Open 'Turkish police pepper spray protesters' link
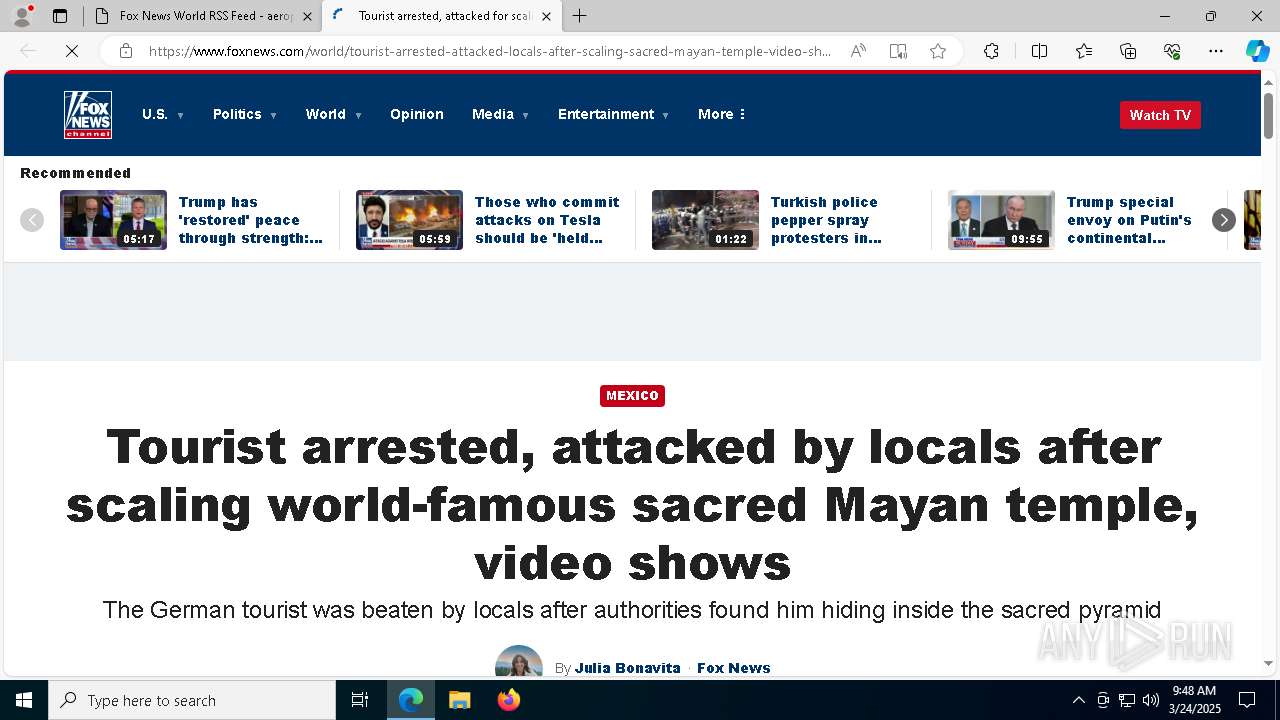Viewport: 1280px width, 720px height. pos(826,220)
